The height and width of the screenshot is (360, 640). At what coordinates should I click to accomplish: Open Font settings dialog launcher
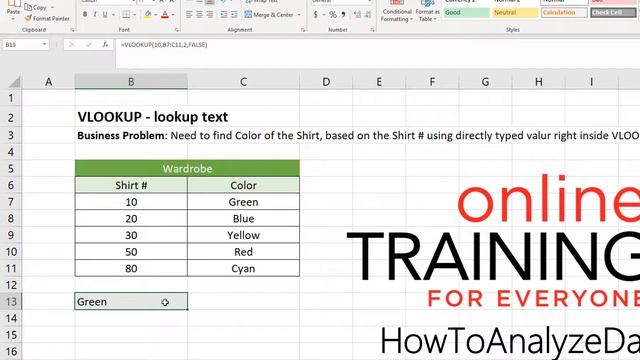(x=177, y=30)
